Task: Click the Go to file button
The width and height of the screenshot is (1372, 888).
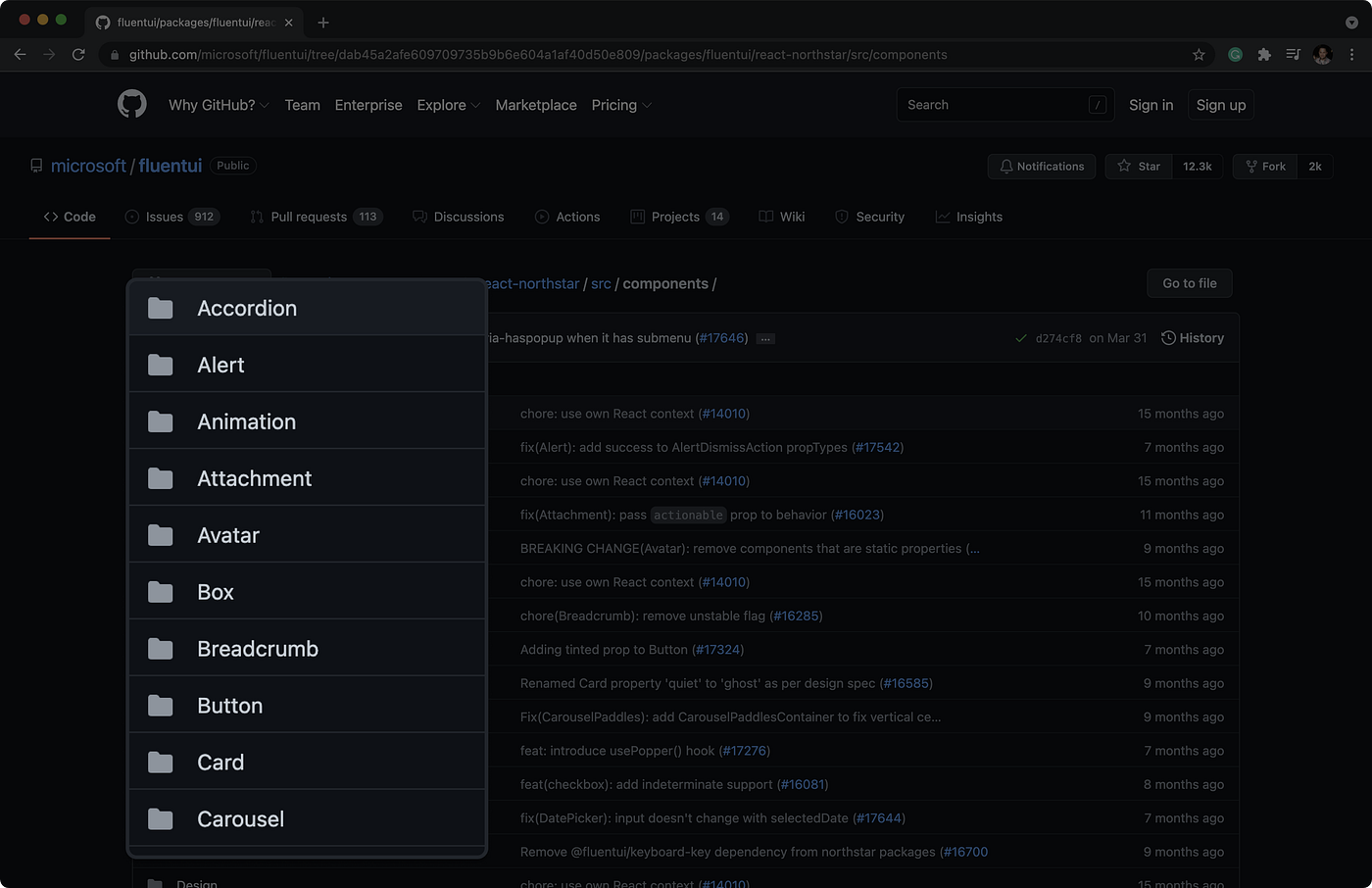Action: coord(1189,283)
